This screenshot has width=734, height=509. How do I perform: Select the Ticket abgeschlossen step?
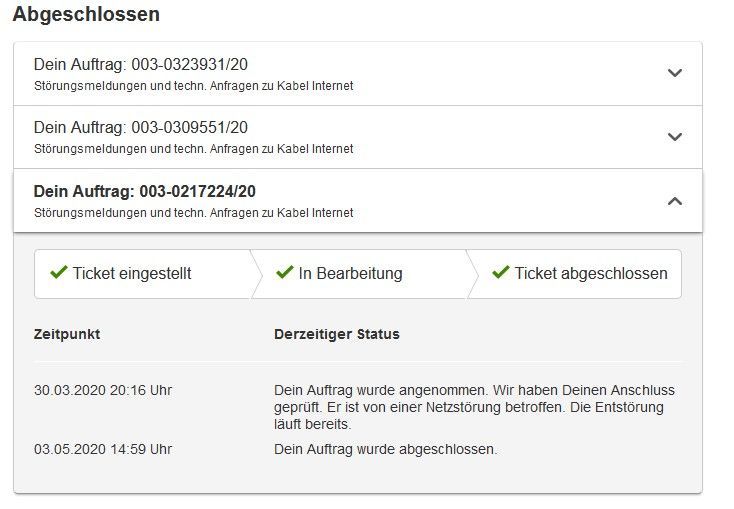590,274
